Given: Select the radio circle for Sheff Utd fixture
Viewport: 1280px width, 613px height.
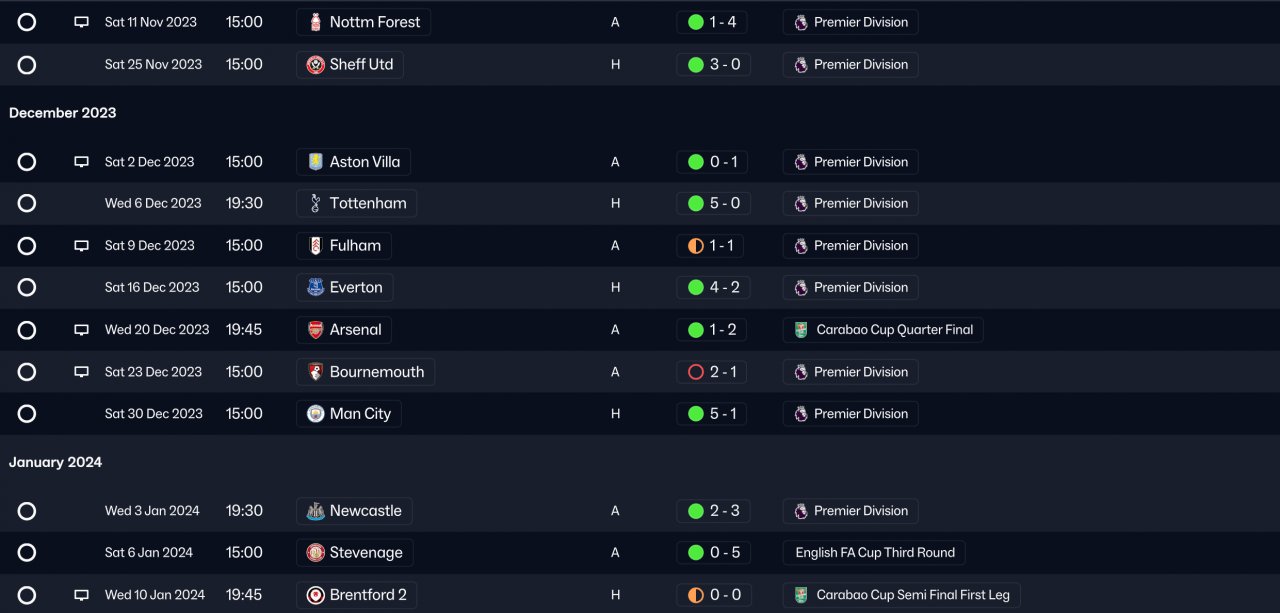Looking at the screenshot, I should [x=27, y=65].
